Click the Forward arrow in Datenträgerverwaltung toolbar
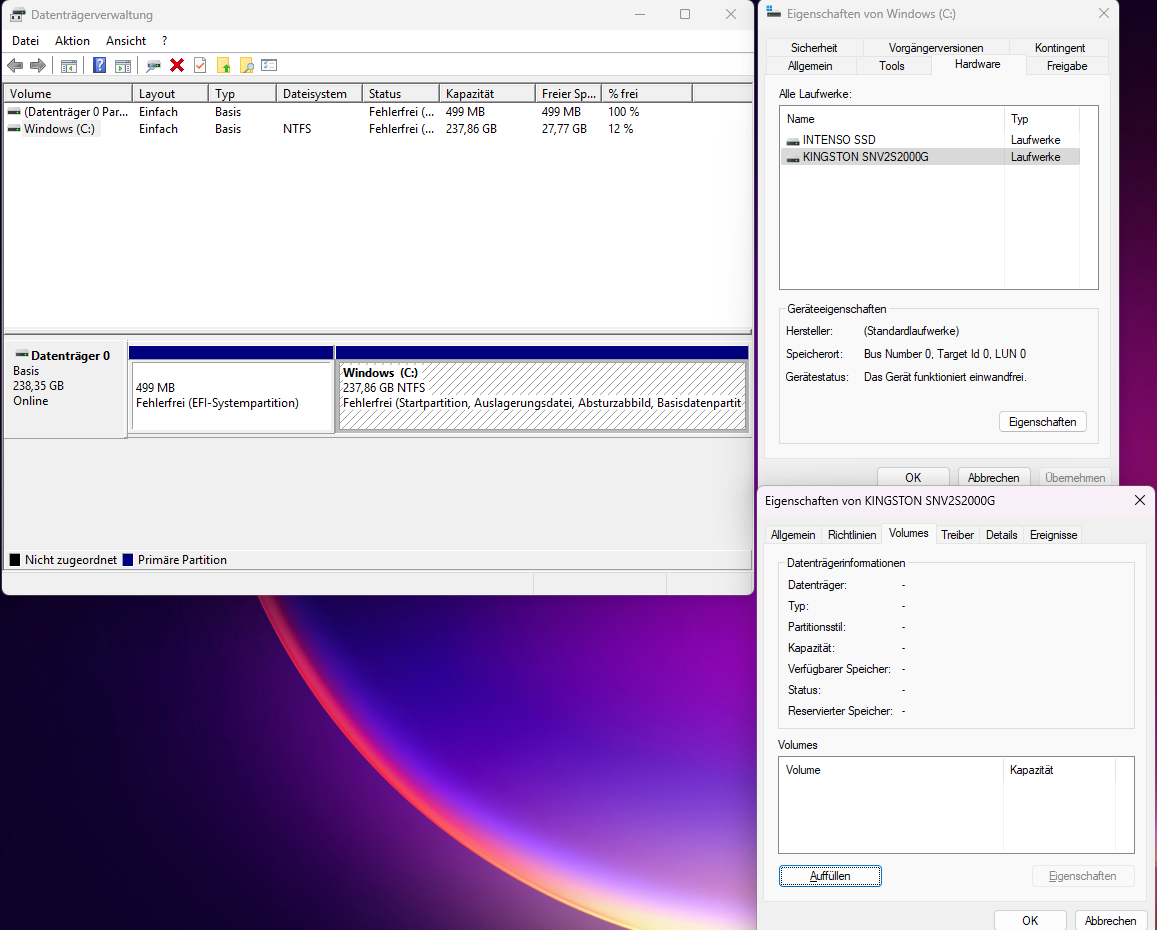The image size is (1157, 930). click(38, 66)
